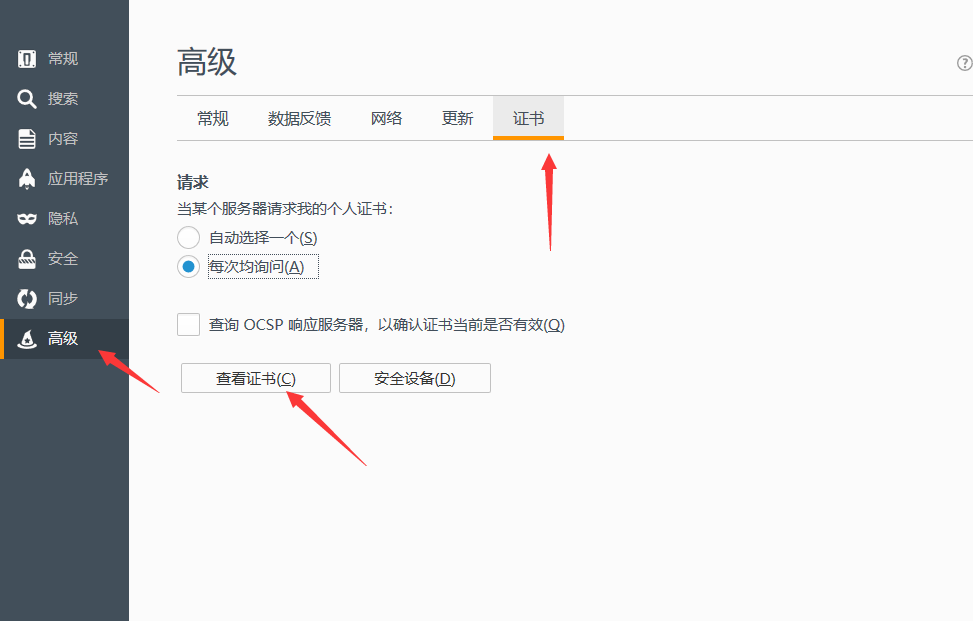Select 每次均询问(A) radio button
This screenshot has height=621, width=973.
189,267
